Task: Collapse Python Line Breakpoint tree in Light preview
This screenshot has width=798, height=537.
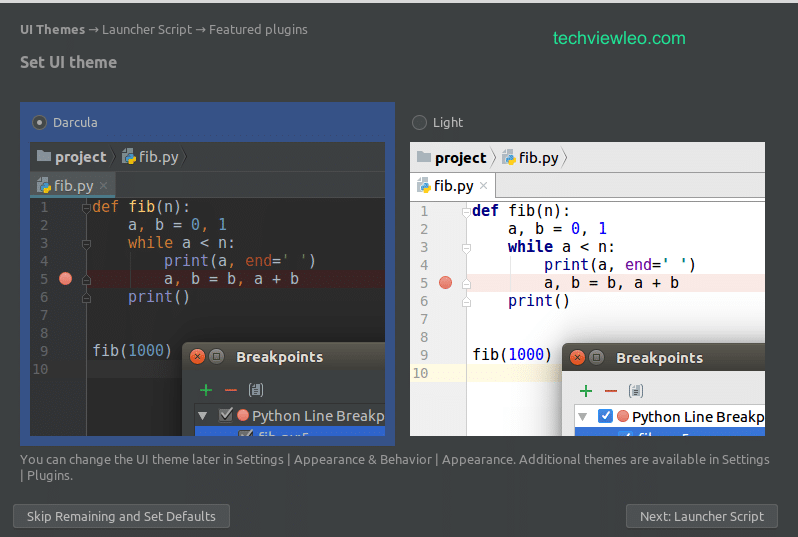Action: click(x=582, y=417)
